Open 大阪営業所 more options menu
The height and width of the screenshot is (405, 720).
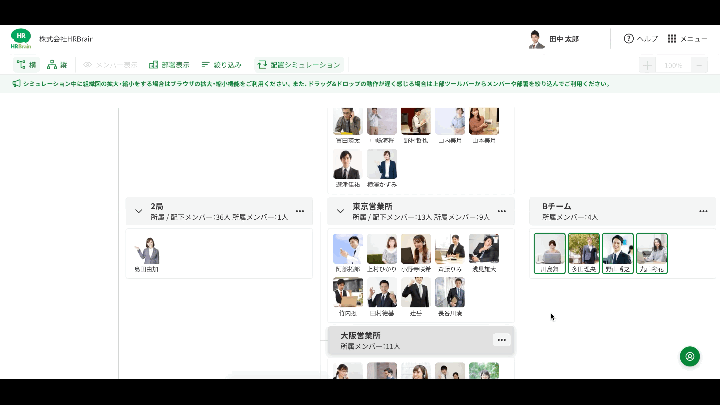click(501, 340)
